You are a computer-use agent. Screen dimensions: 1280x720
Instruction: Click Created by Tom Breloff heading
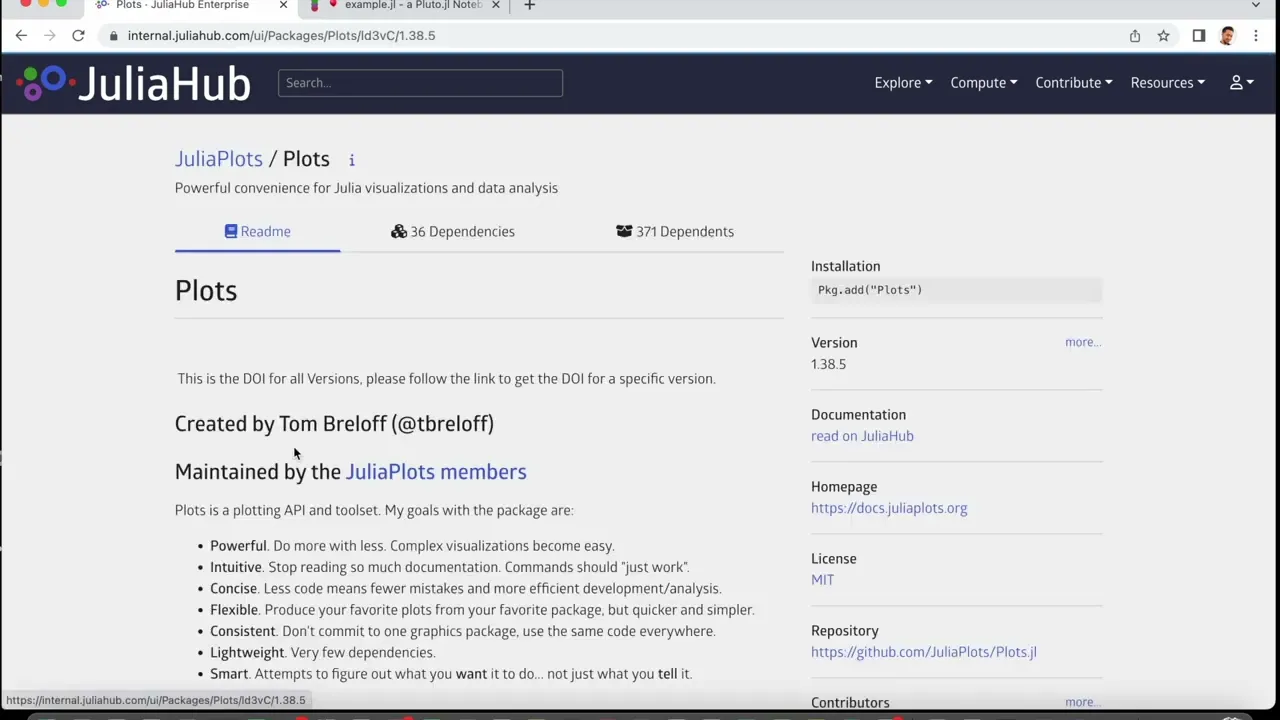[x=334, y=424]
